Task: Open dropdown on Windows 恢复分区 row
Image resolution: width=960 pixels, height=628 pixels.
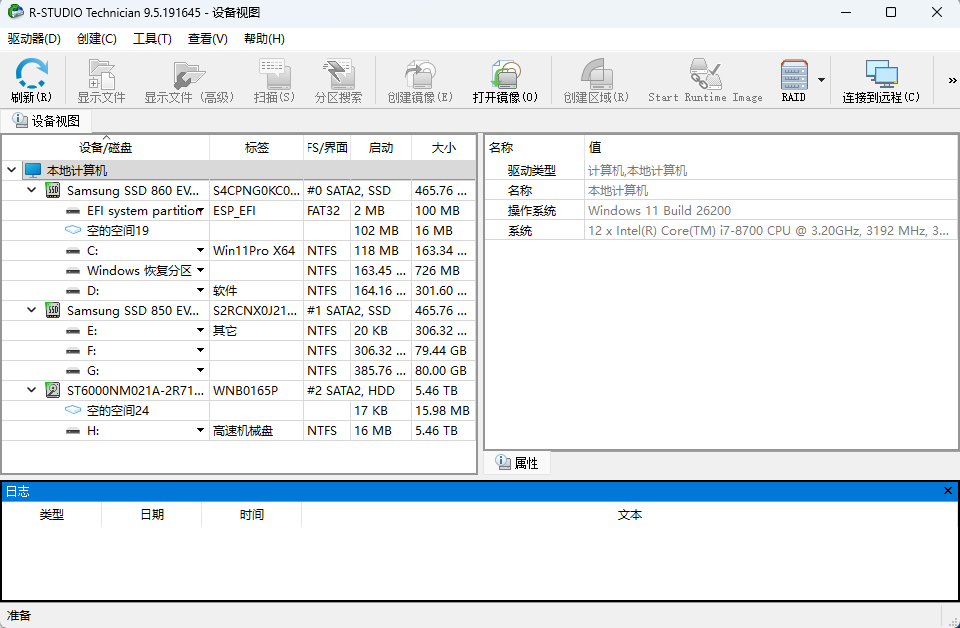Action: (x=200, y=270)
